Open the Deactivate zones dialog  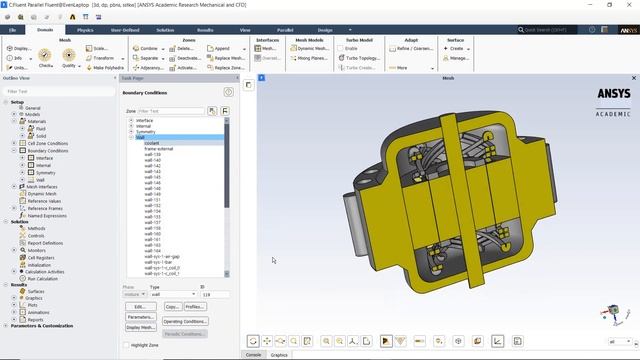tap(185, 58)
